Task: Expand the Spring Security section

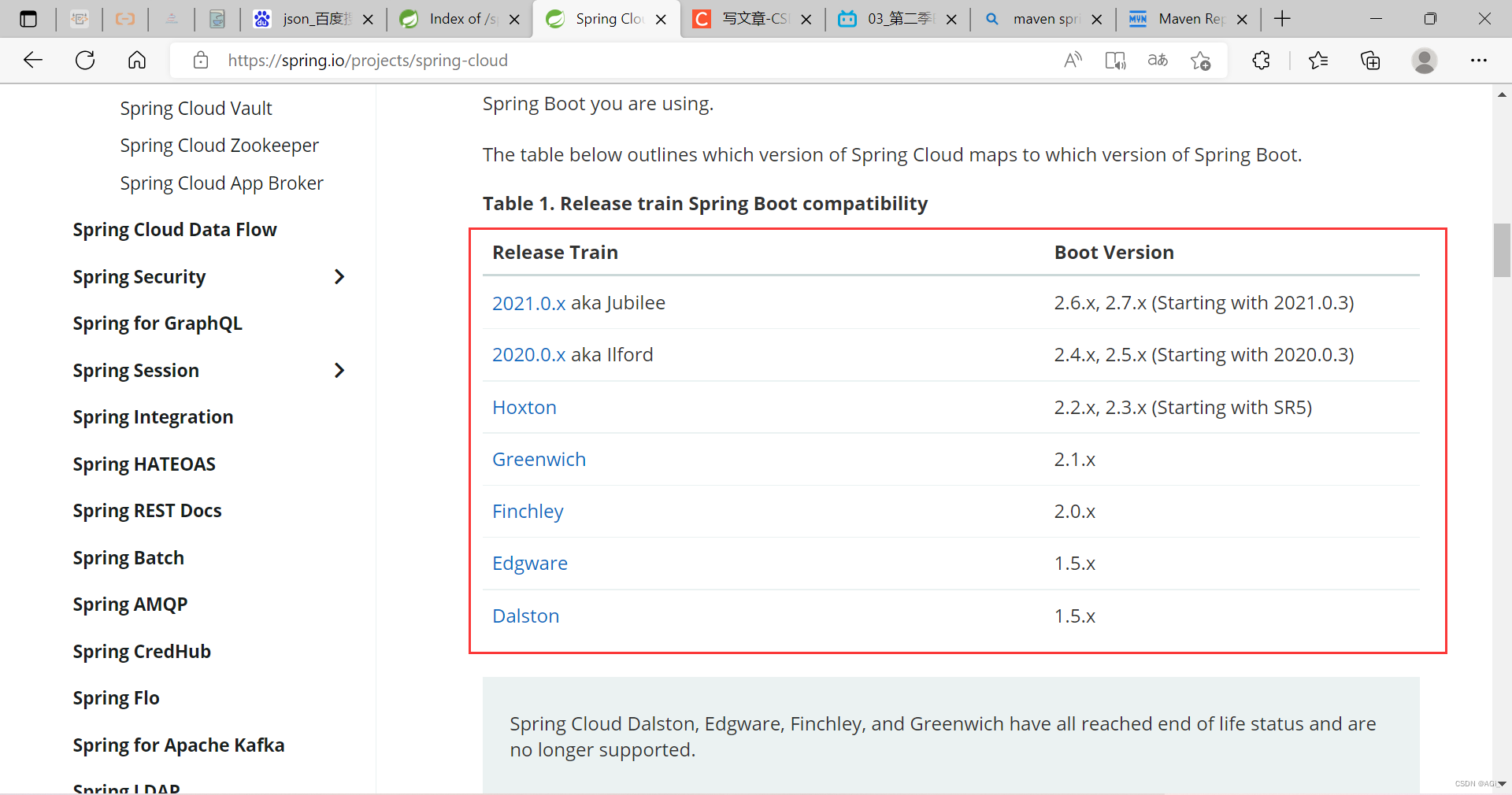Action: [x=339, y=276]
